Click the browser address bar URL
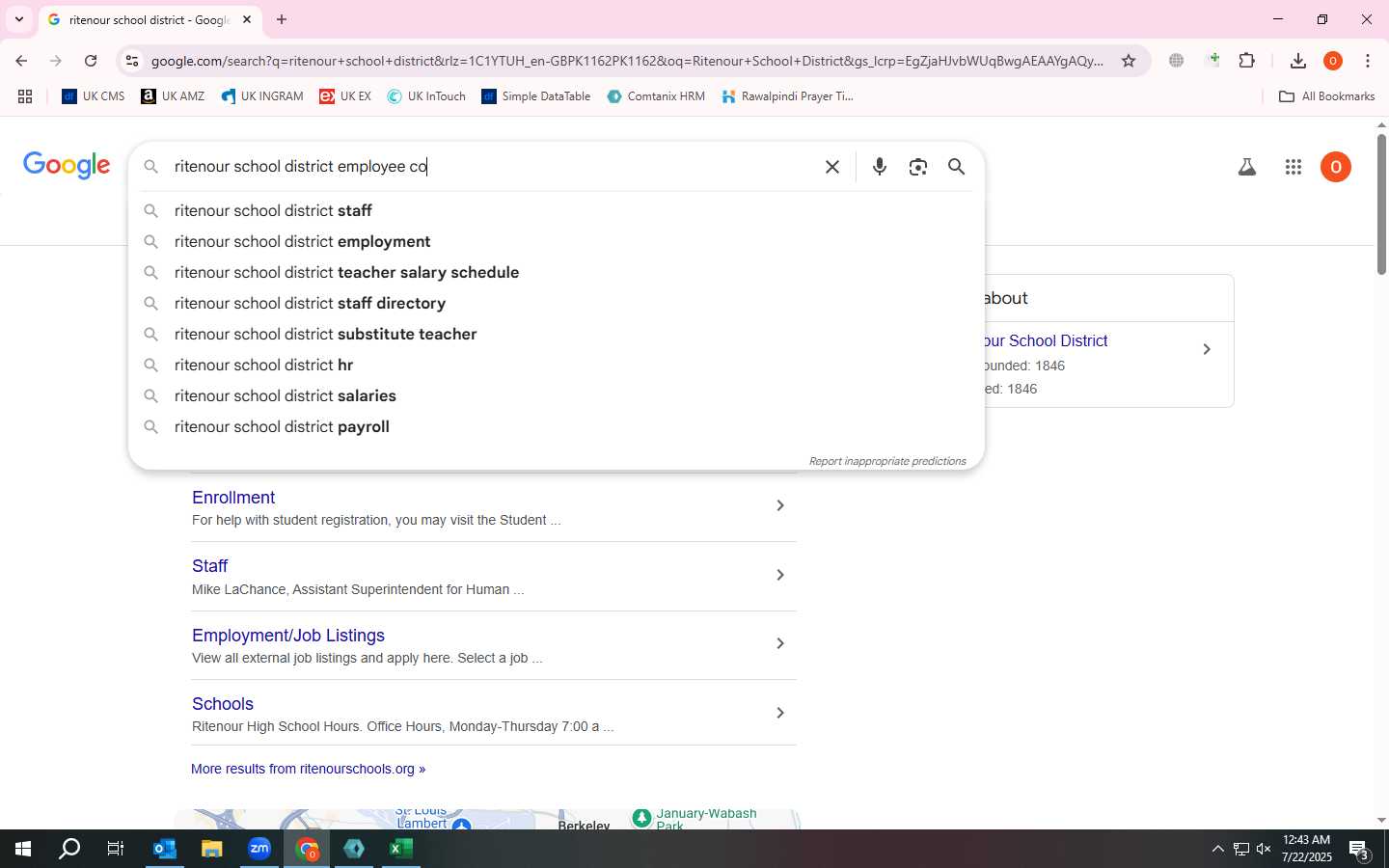Screen dimensions: 1389x868 (627, 61)
